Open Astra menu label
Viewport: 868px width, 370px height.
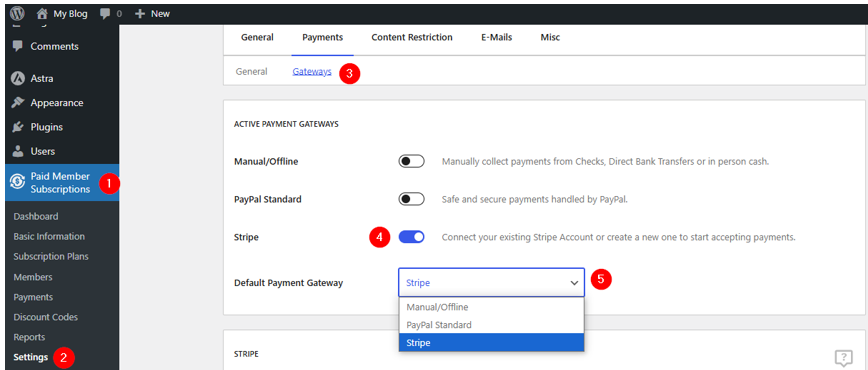coord(42,79)
